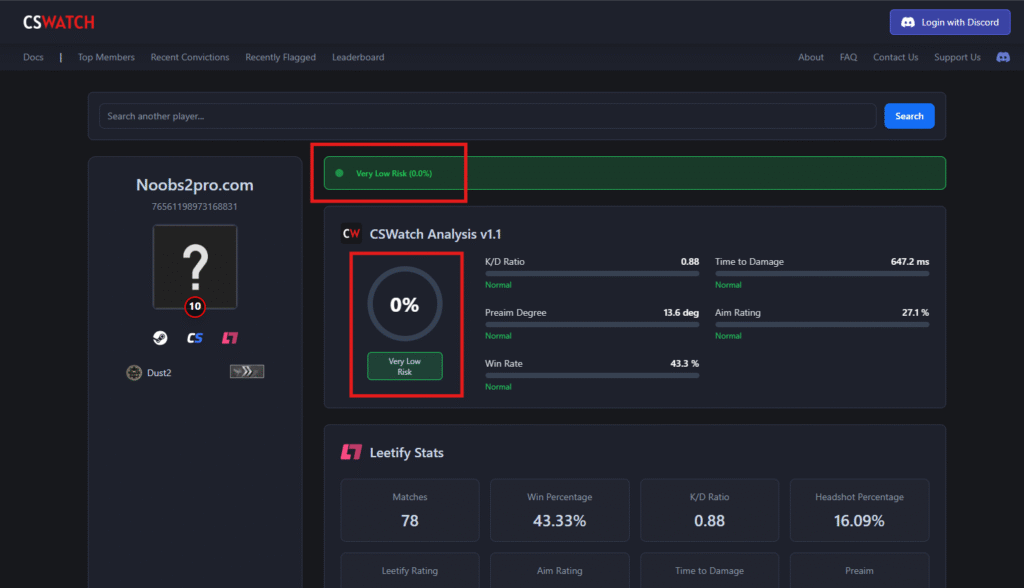Click the rank chevron badge beside Dust2
This screenshot has width=1024, height=588.
(x=247, y=372)
